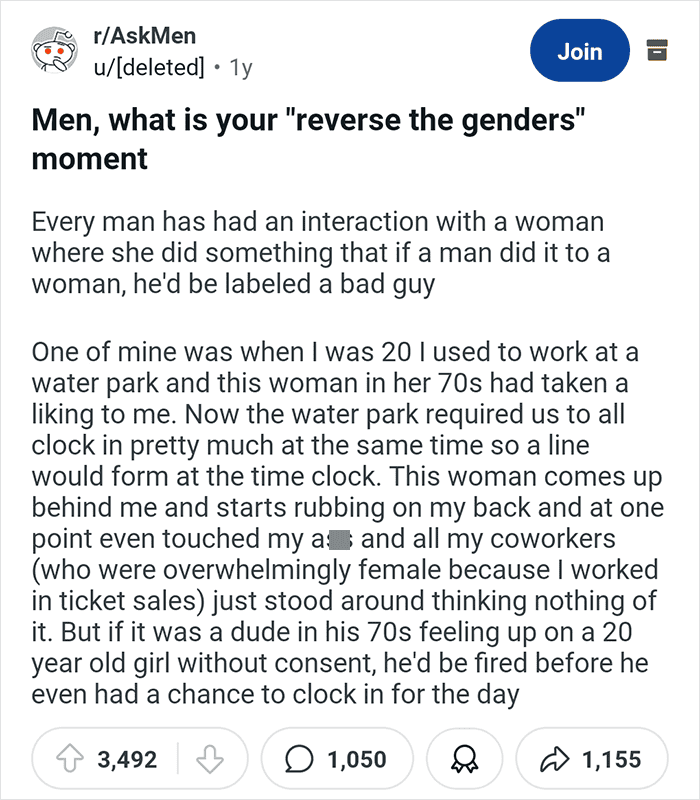Click the 1,050 comments count
This screenshot has width=700, height=800.
tap(357, 759)
